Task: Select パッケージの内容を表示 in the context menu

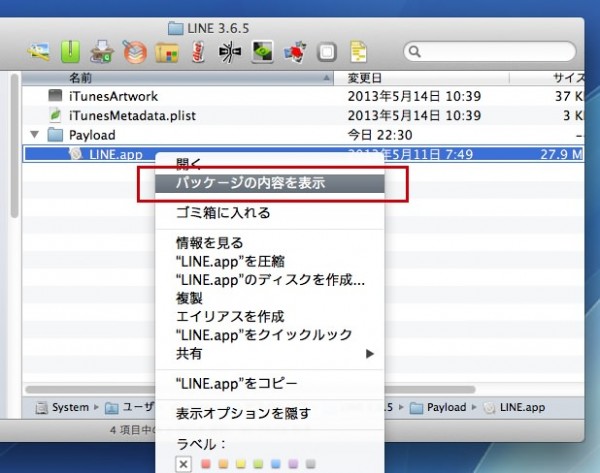Action: pyautogui.click(x=270, y=183)
